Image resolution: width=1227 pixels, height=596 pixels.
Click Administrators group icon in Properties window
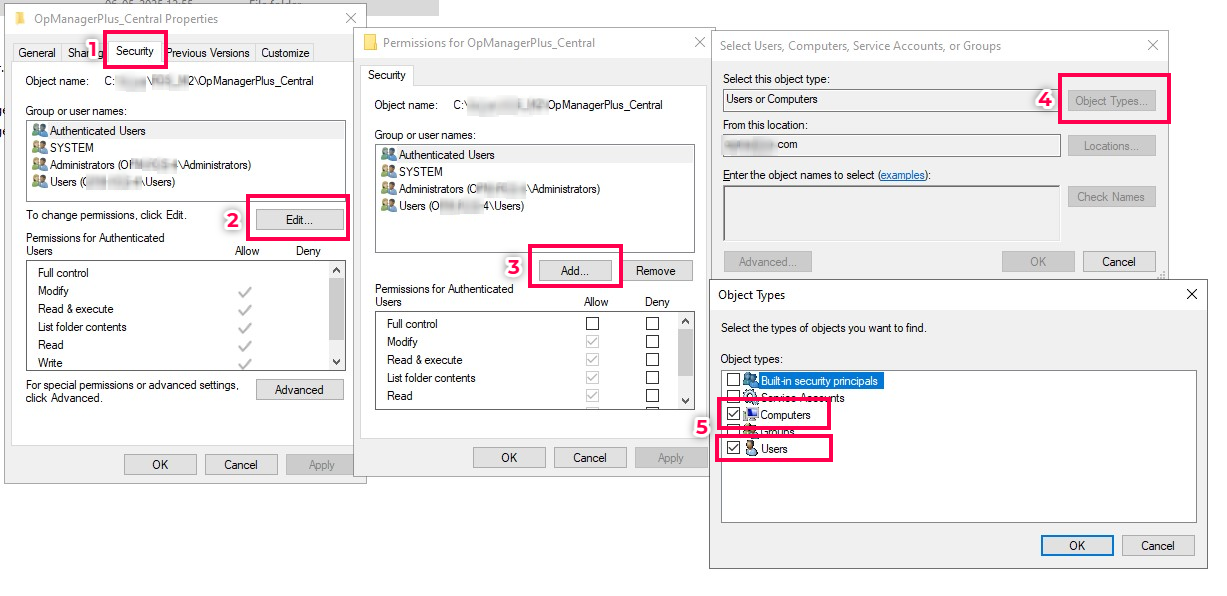40,164
